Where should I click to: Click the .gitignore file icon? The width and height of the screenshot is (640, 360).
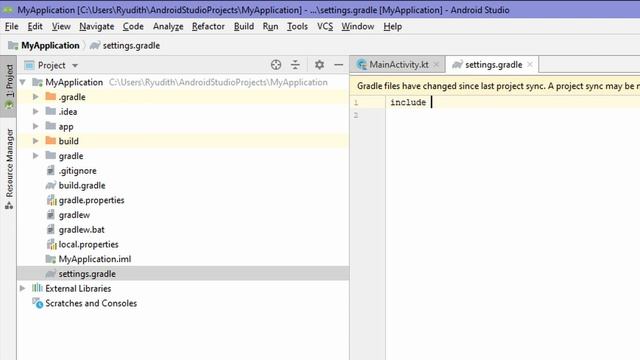pos(51,170)
